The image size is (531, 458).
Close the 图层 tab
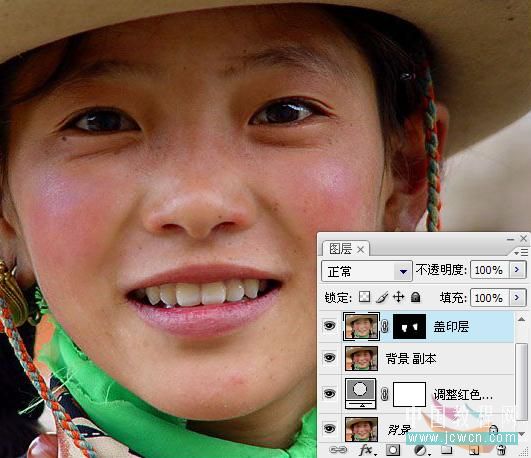pyautogui.click(x=361, y=250)
